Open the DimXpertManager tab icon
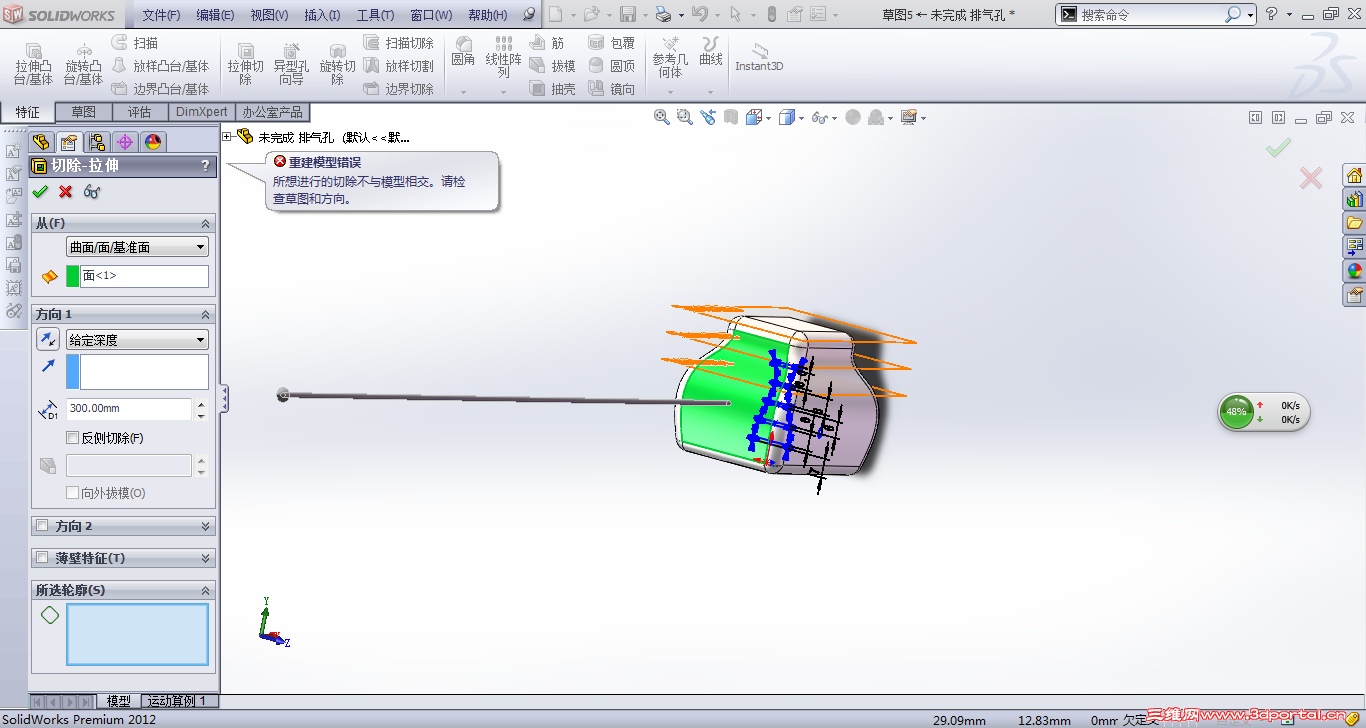Image resolution: width=1366 pixels, height=728 pixels. pos(124,142)
